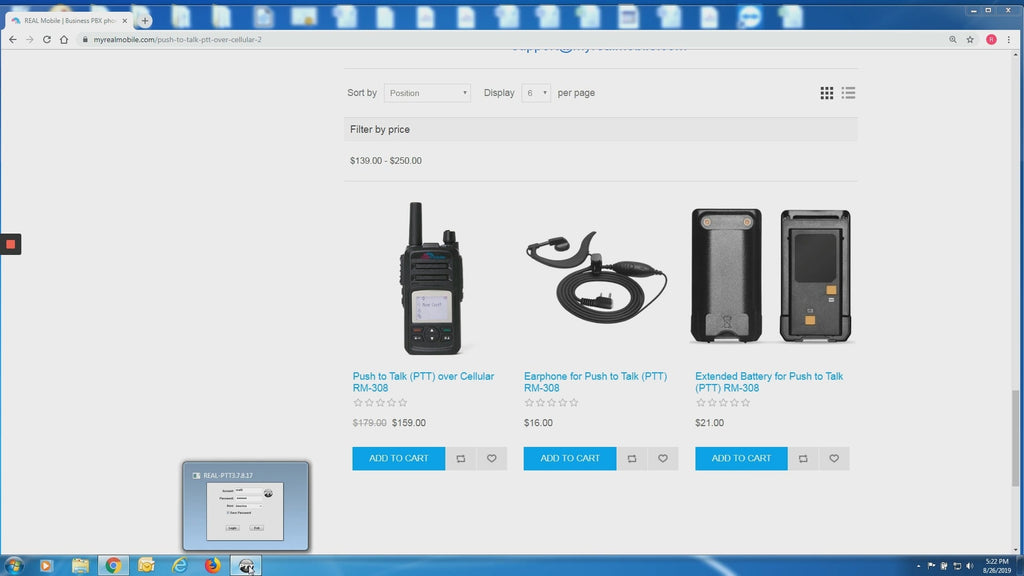
Task: Open the Chrome three-dot menu
Action: (x=1009, y=39)
